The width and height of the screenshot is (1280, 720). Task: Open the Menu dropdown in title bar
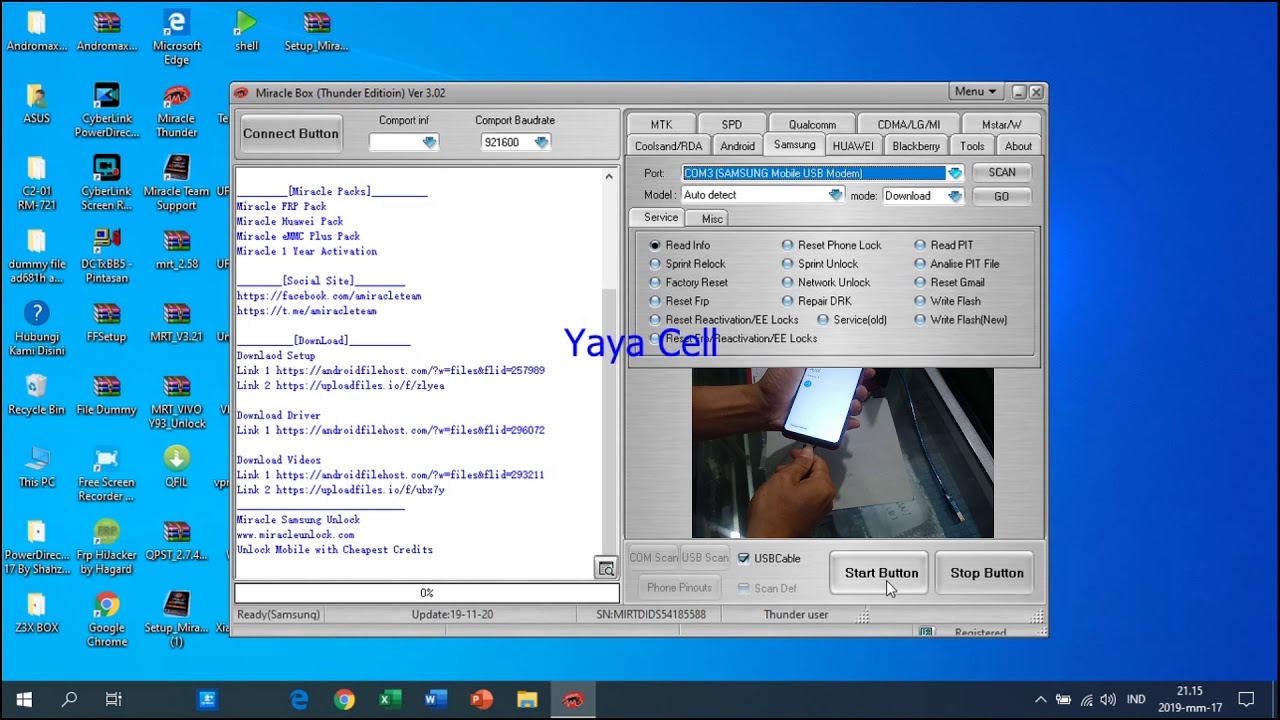pos(975,92)
